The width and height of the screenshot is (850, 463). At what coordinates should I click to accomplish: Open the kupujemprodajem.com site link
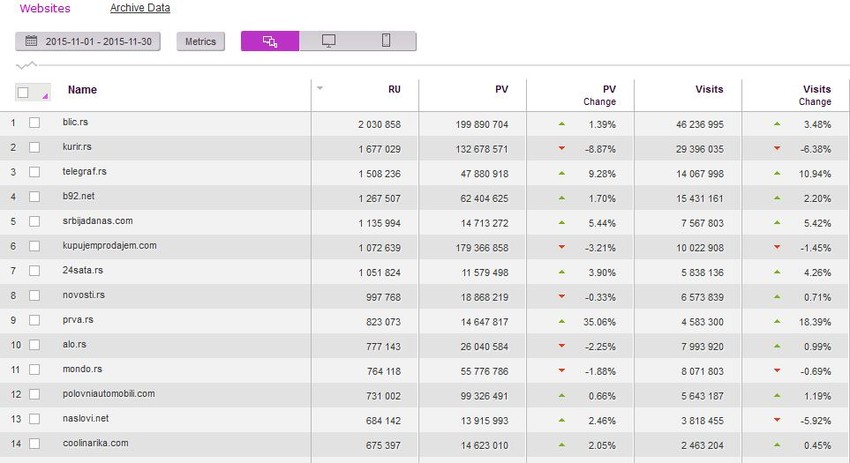pyautogui.click(x=109, y=245)
